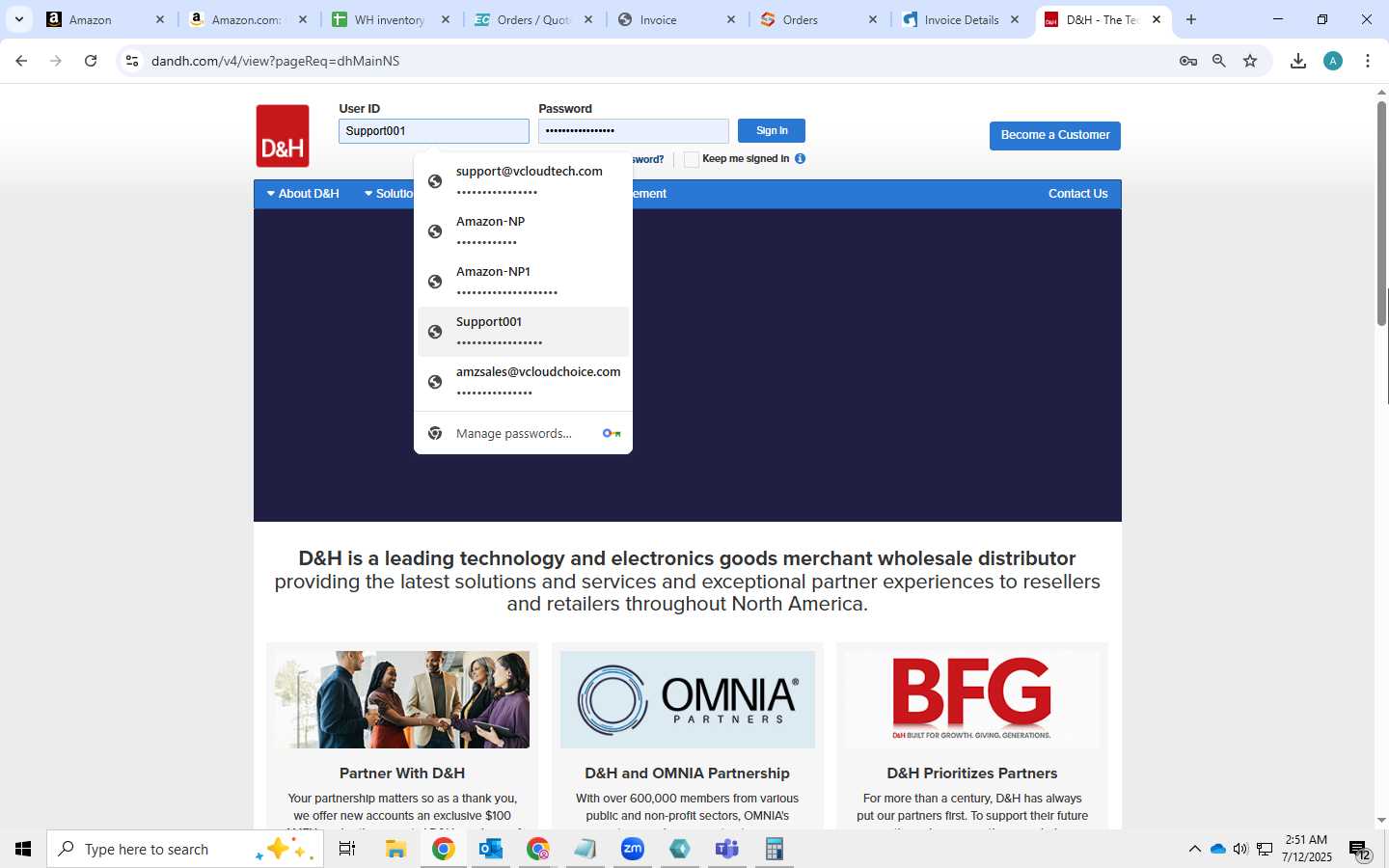Open new browser tab
The image size is (1389, 868).
coord(1191,19)
